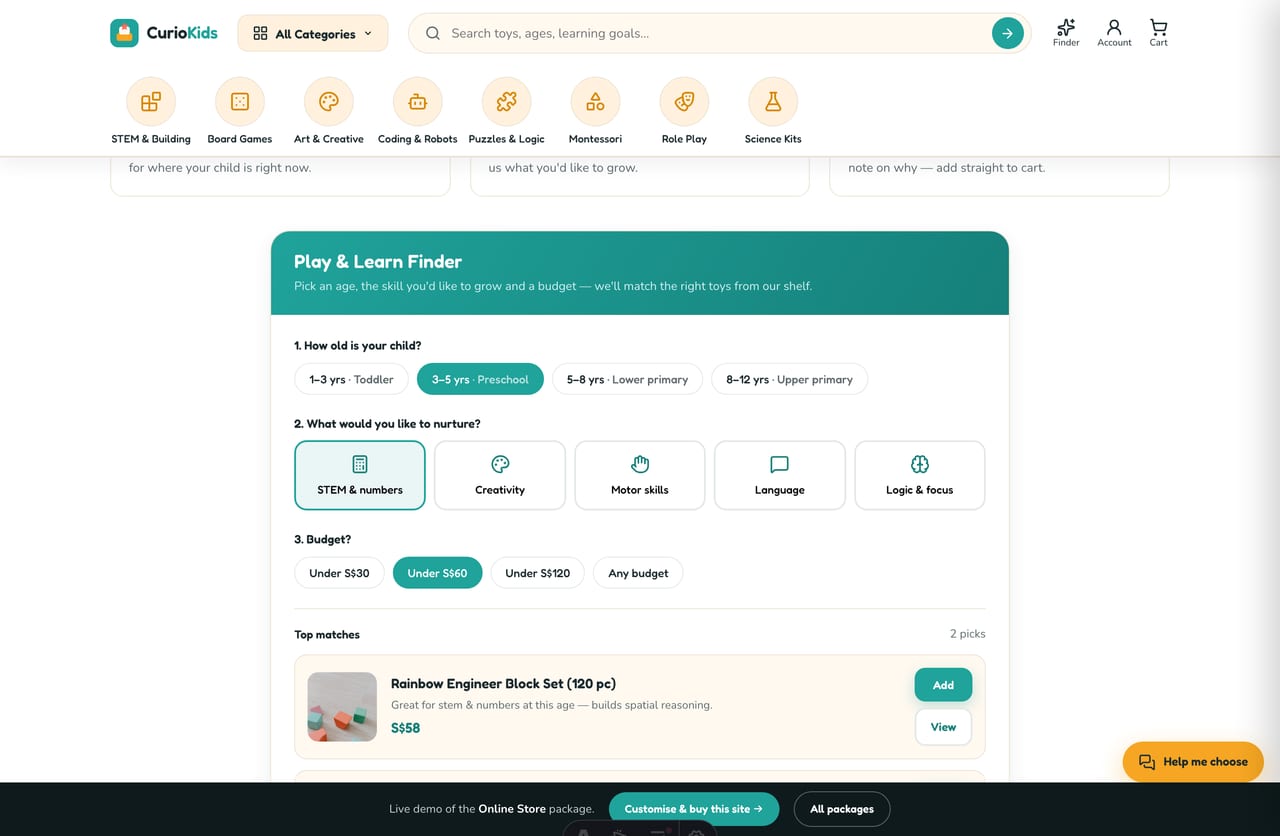Click the search arrow submit icon
The width and height of the screenshot is (1280, 836).
(1007, 33)
